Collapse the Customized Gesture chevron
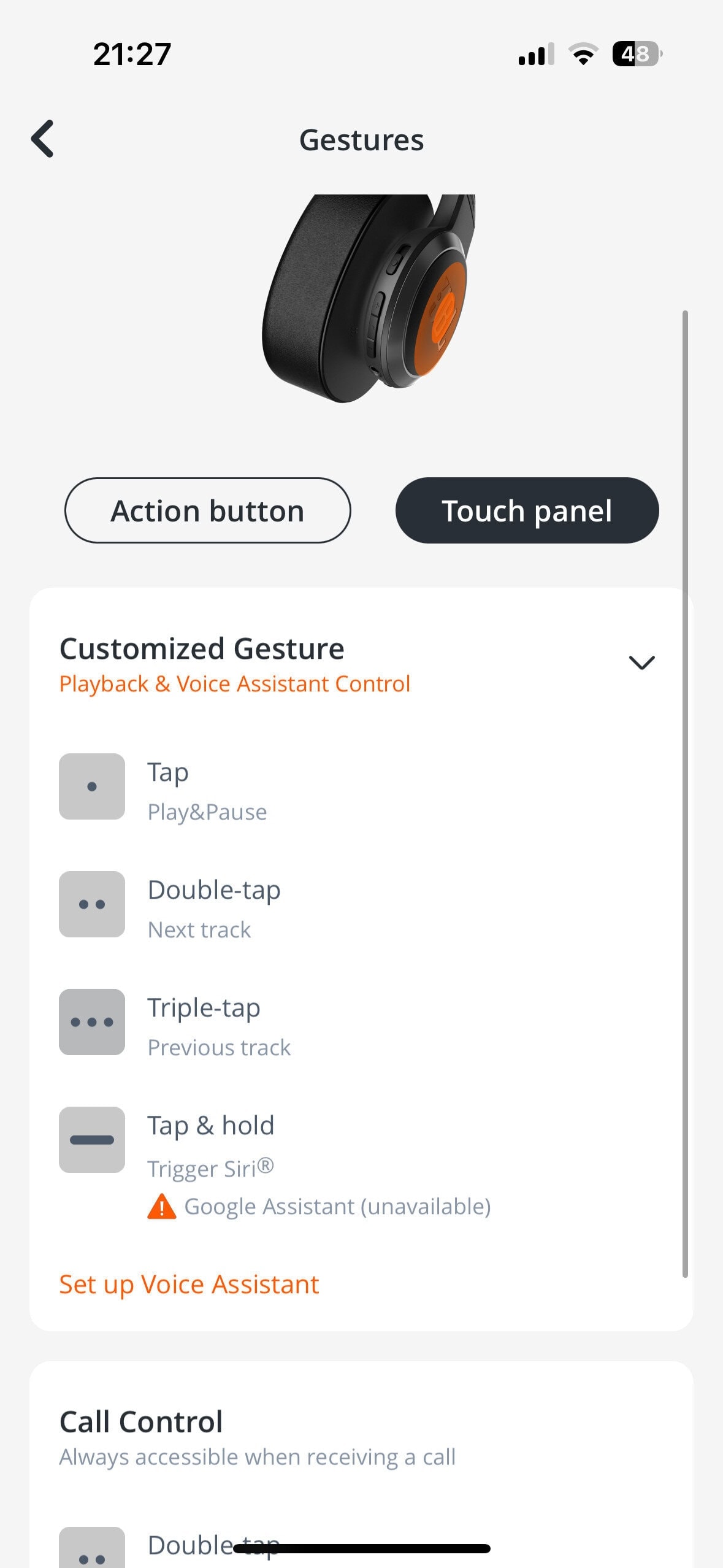This screenshot has width=723, height=1568. click(x=642, y=663)
